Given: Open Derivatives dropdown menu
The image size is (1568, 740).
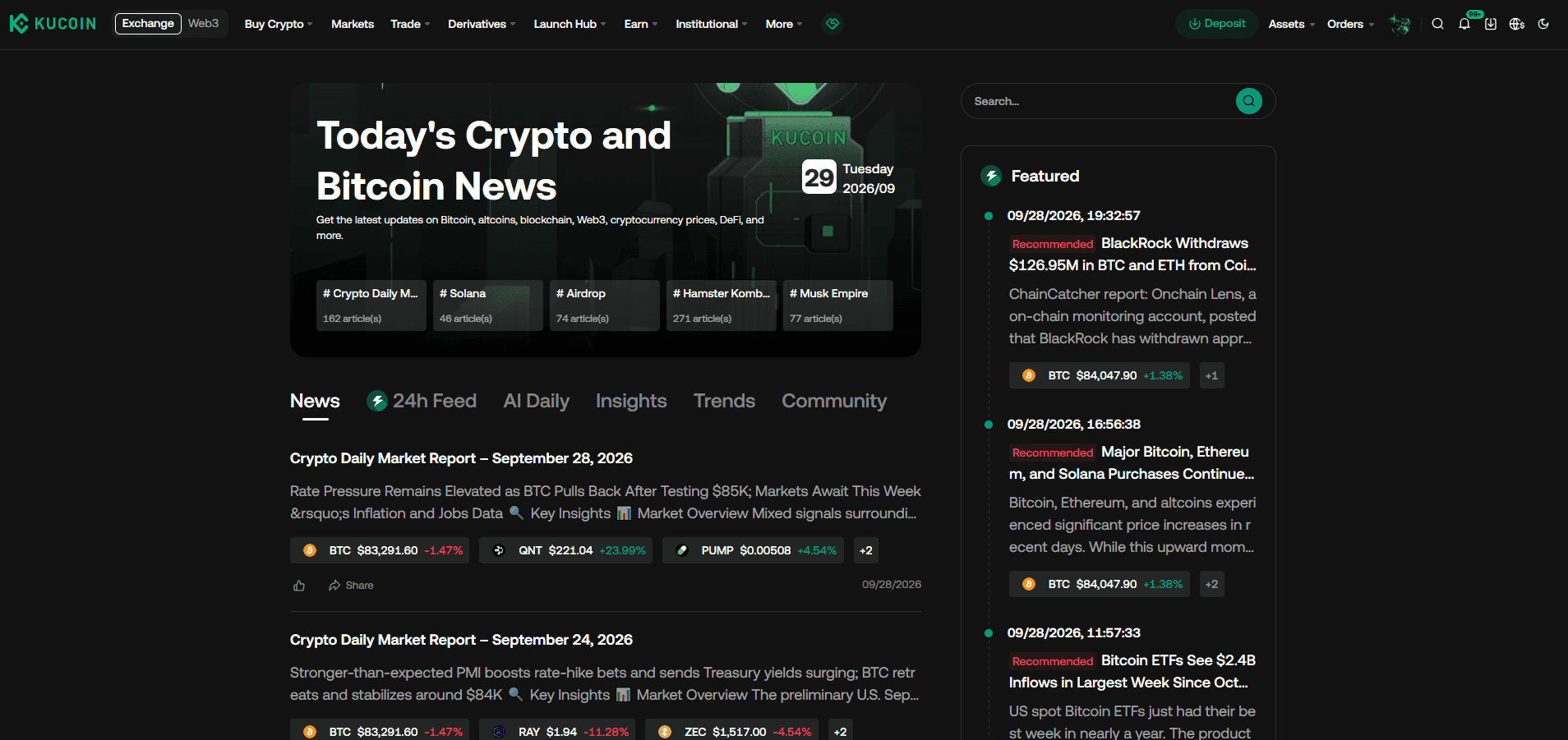Looking at the screenshot, I should pyautogui.click(x=482, y=24).
